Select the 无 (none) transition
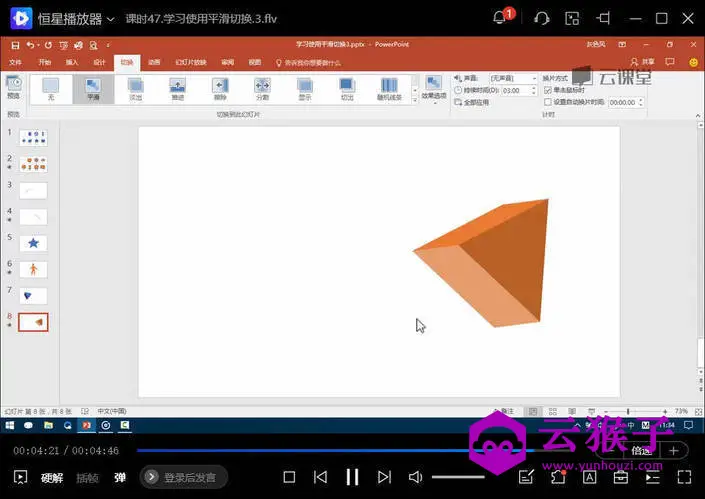Image resolution: width=705 pixels, height=499 pixels. pyautogui.click(x=50, y=89)
